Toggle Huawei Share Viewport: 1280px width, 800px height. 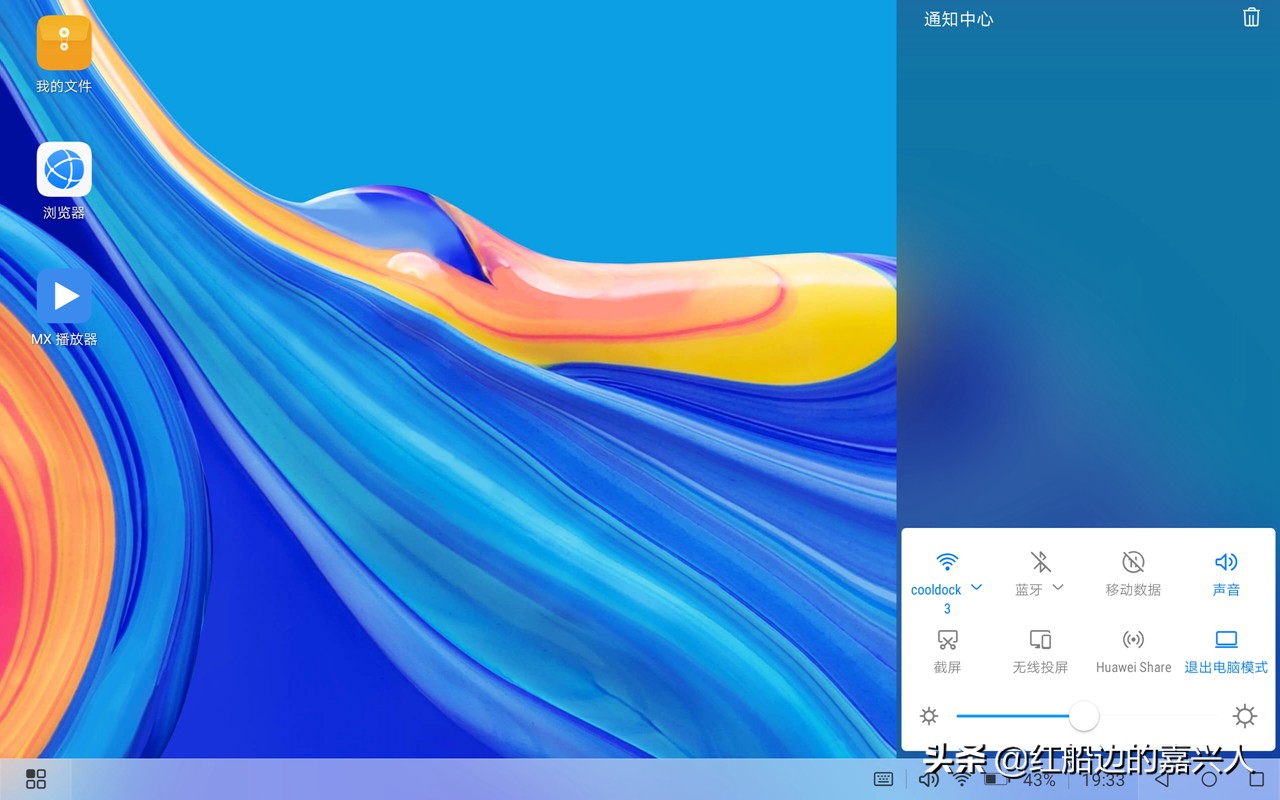(x=1133, y=652)
